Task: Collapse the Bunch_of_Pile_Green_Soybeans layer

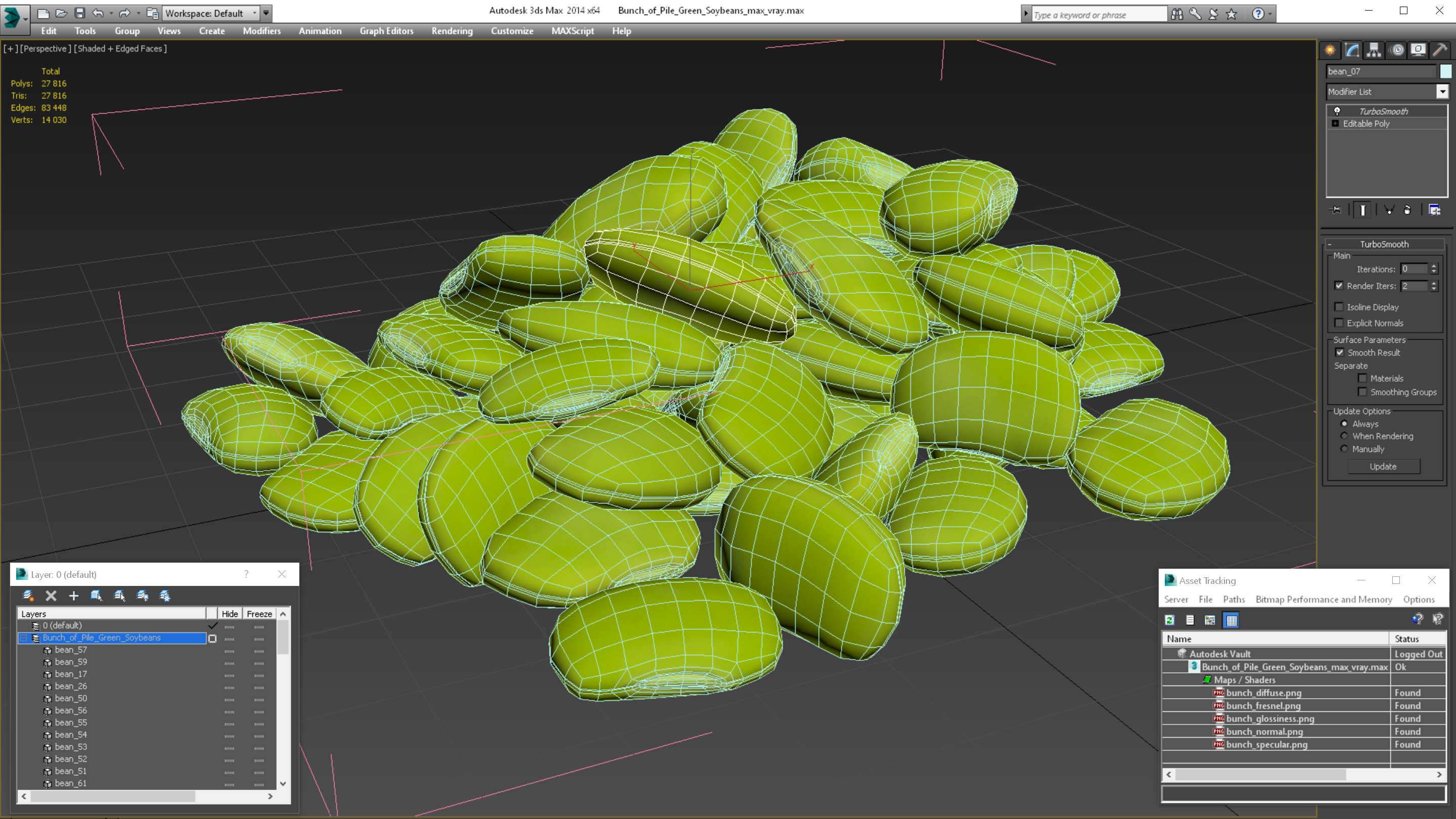Action: [24, 638]
